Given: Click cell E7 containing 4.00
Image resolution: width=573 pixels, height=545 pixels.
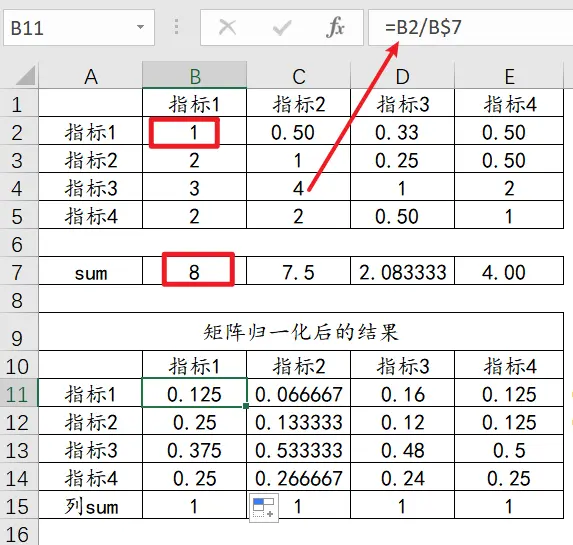Looking at the screenshot, I should coord(509,271).
